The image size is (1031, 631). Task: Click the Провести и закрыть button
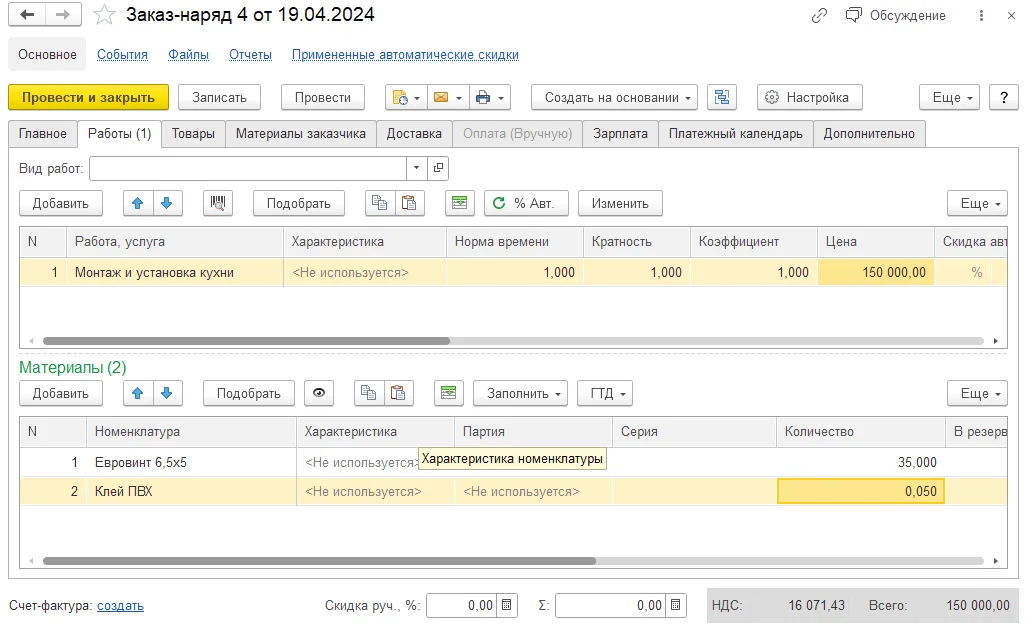(x=88, y=97)
